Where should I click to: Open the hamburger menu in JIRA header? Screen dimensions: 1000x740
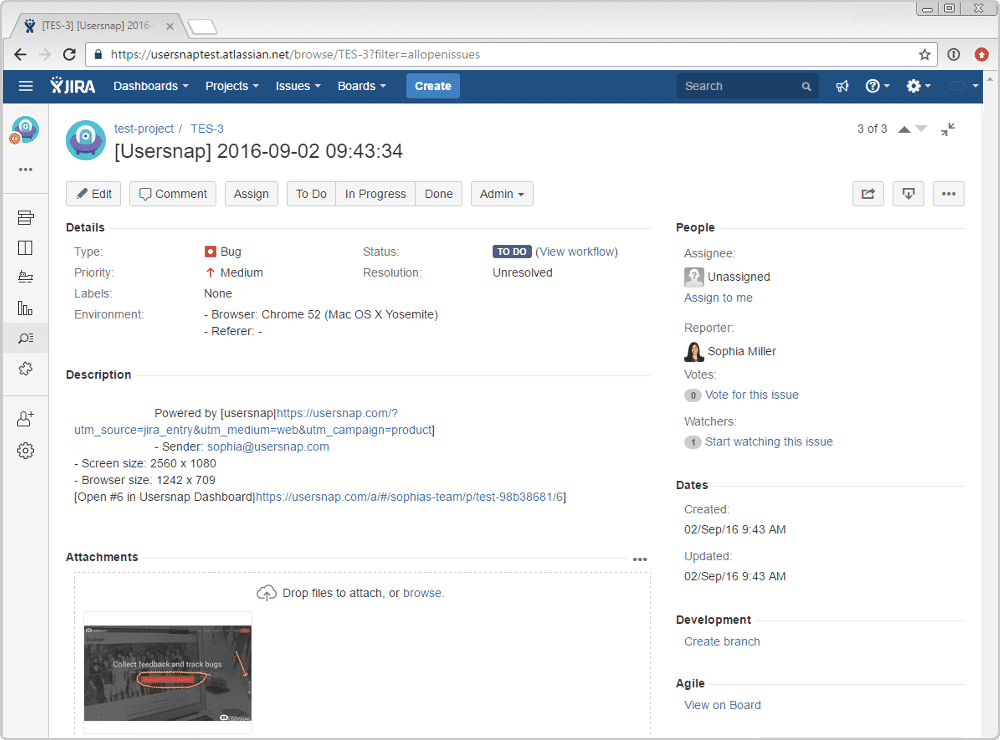26,86
